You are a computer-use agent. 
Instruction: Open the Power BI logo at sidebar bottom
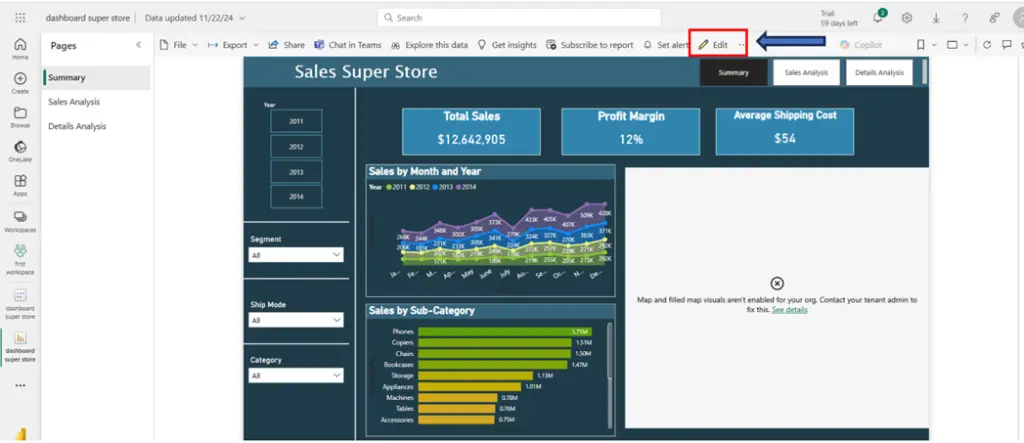pyautogui.click(x=20, y=435)
